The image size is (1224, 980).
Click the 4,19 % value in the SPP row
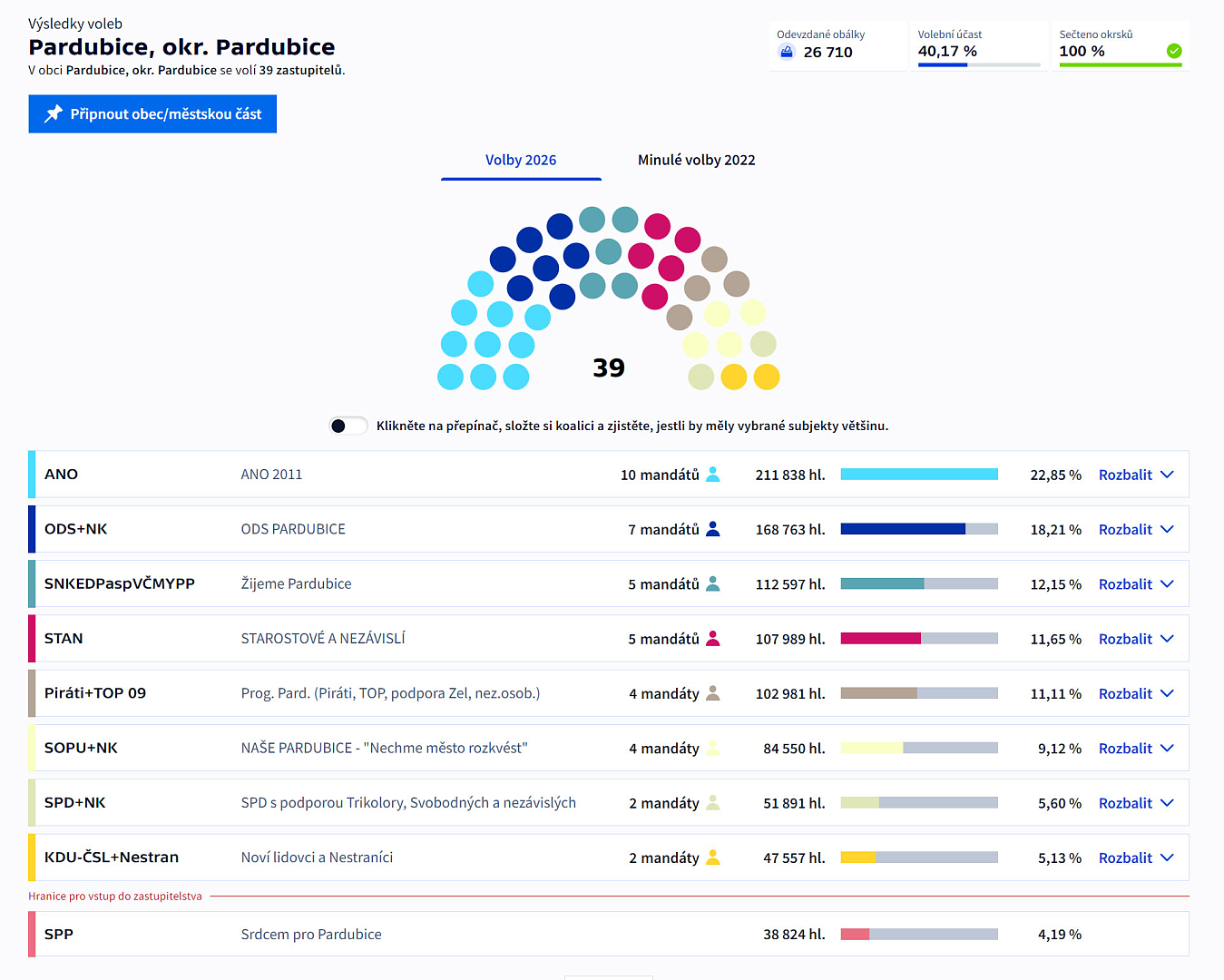pyautogui.click(x=1060, y=934)
